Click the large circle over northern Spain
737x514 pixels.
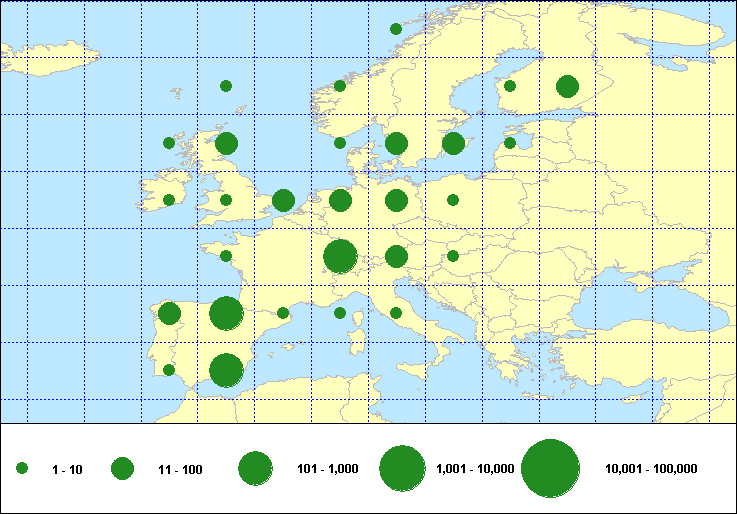(226, 314)
